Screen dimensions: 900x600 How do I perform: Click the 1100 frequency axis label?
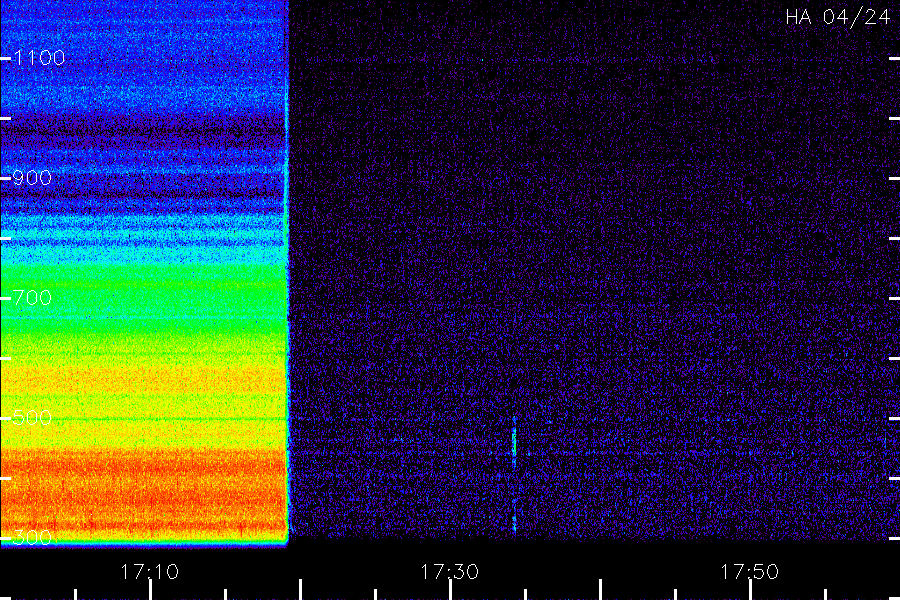coord(39,58)
